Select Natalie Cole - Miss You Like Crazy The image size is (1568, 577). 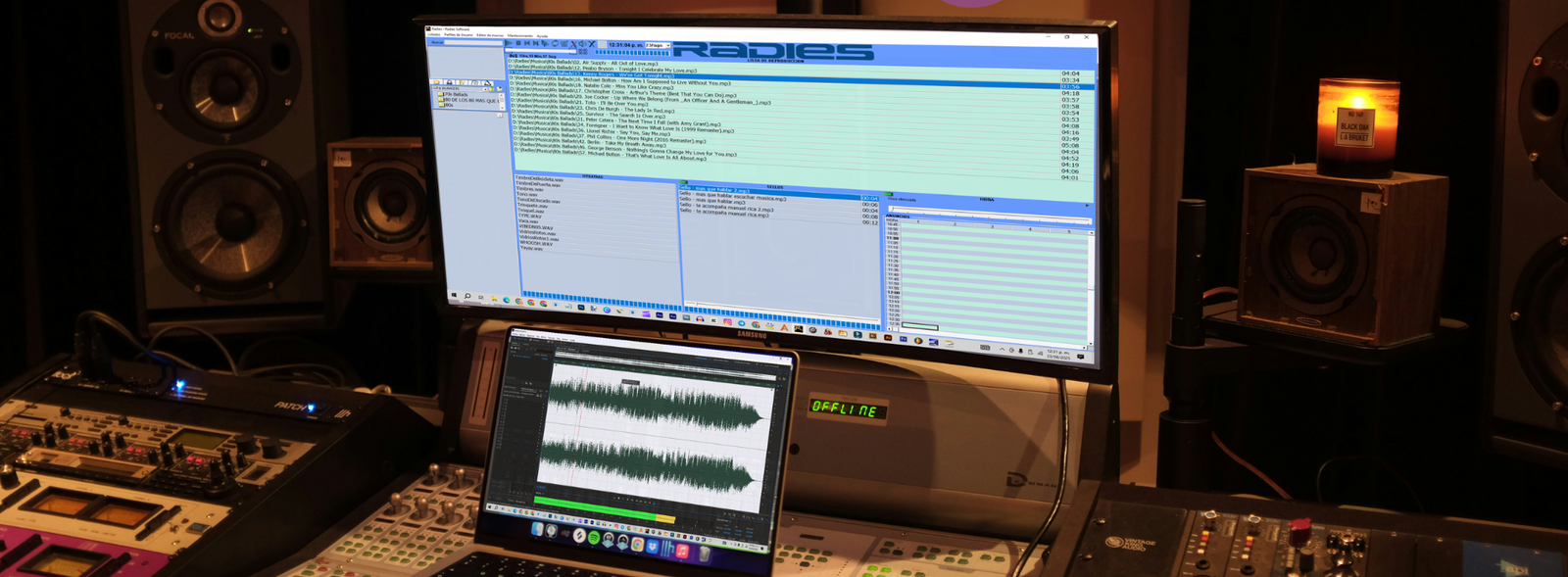click(x=592, y=87)
